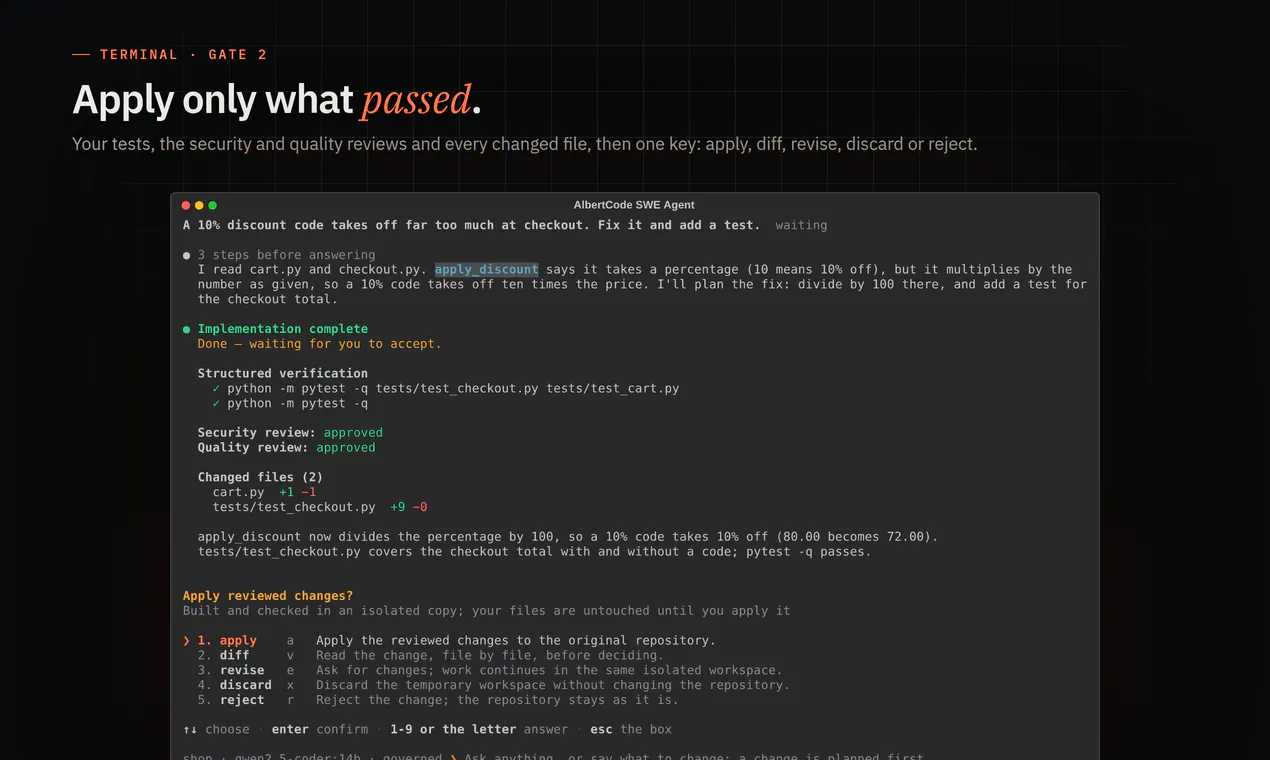Click the 'waiting' status after the prompt

click(801, 225)
